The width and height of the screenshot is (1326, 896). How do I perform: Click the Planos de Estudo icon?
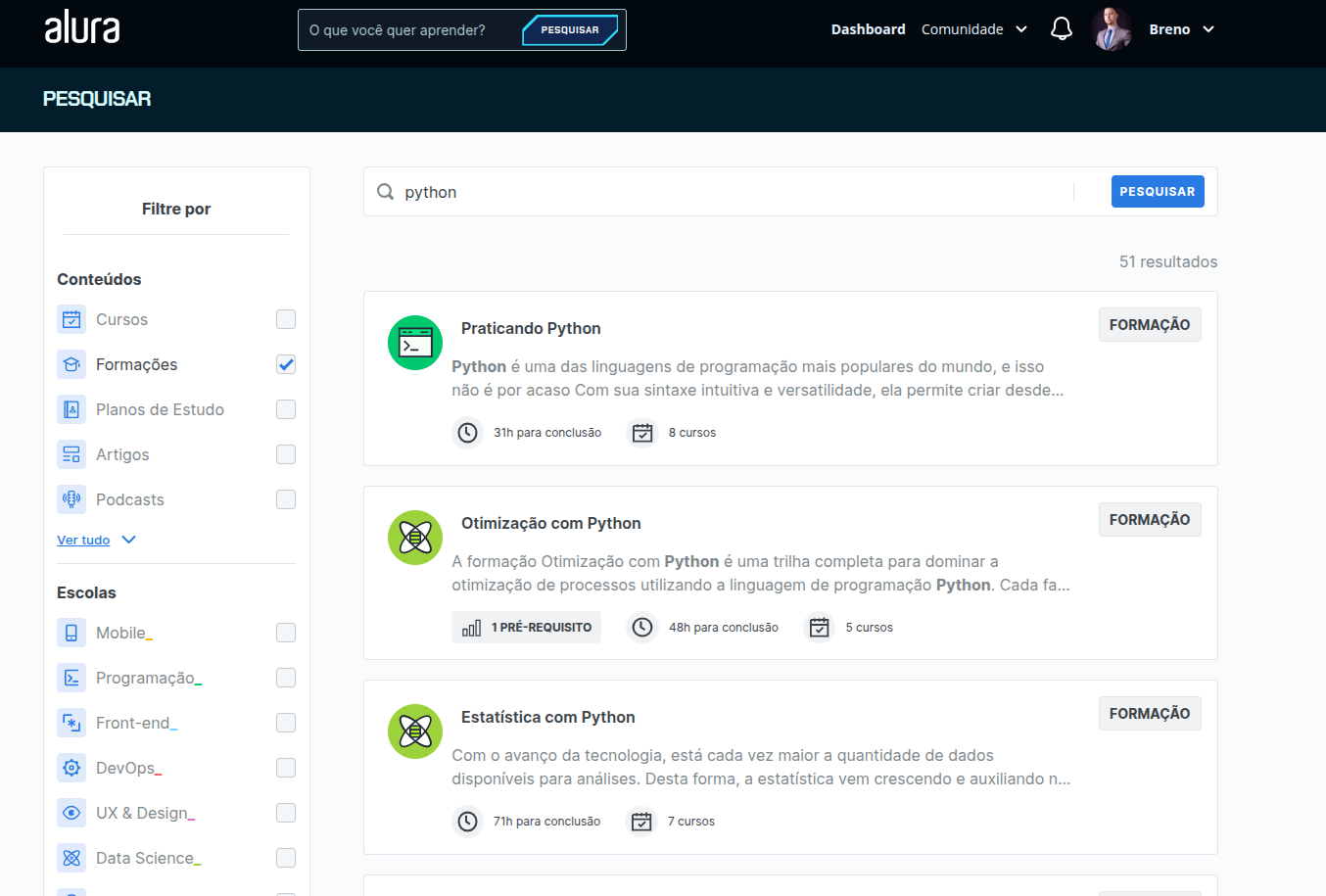point(71,409)
